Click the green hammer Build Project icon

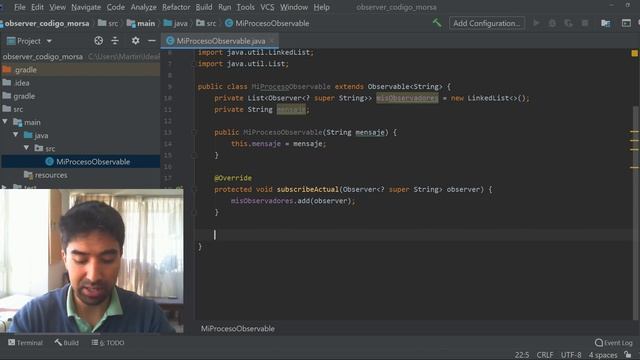pyautogui.click(x=437, y=23)
